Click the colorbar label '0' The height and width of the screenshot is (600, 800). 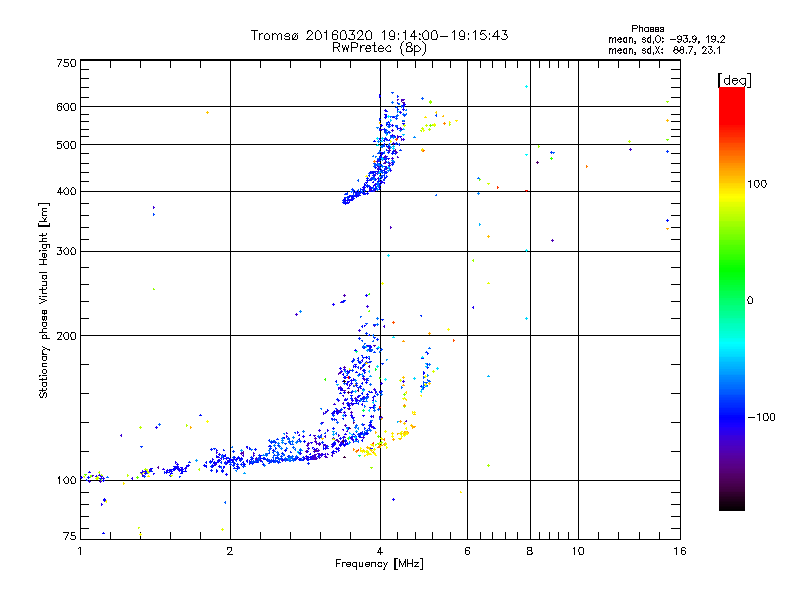(749, 300)
